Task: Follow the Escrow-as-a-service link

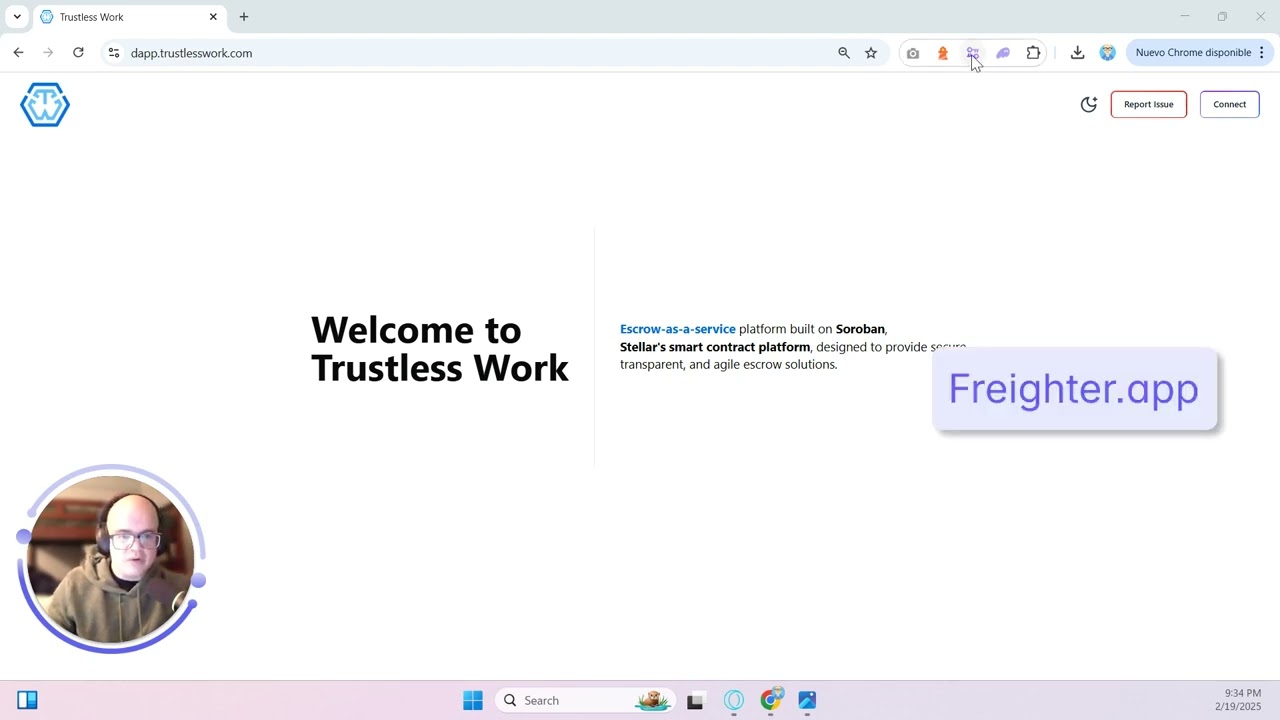Action: (x=677, y=329)
